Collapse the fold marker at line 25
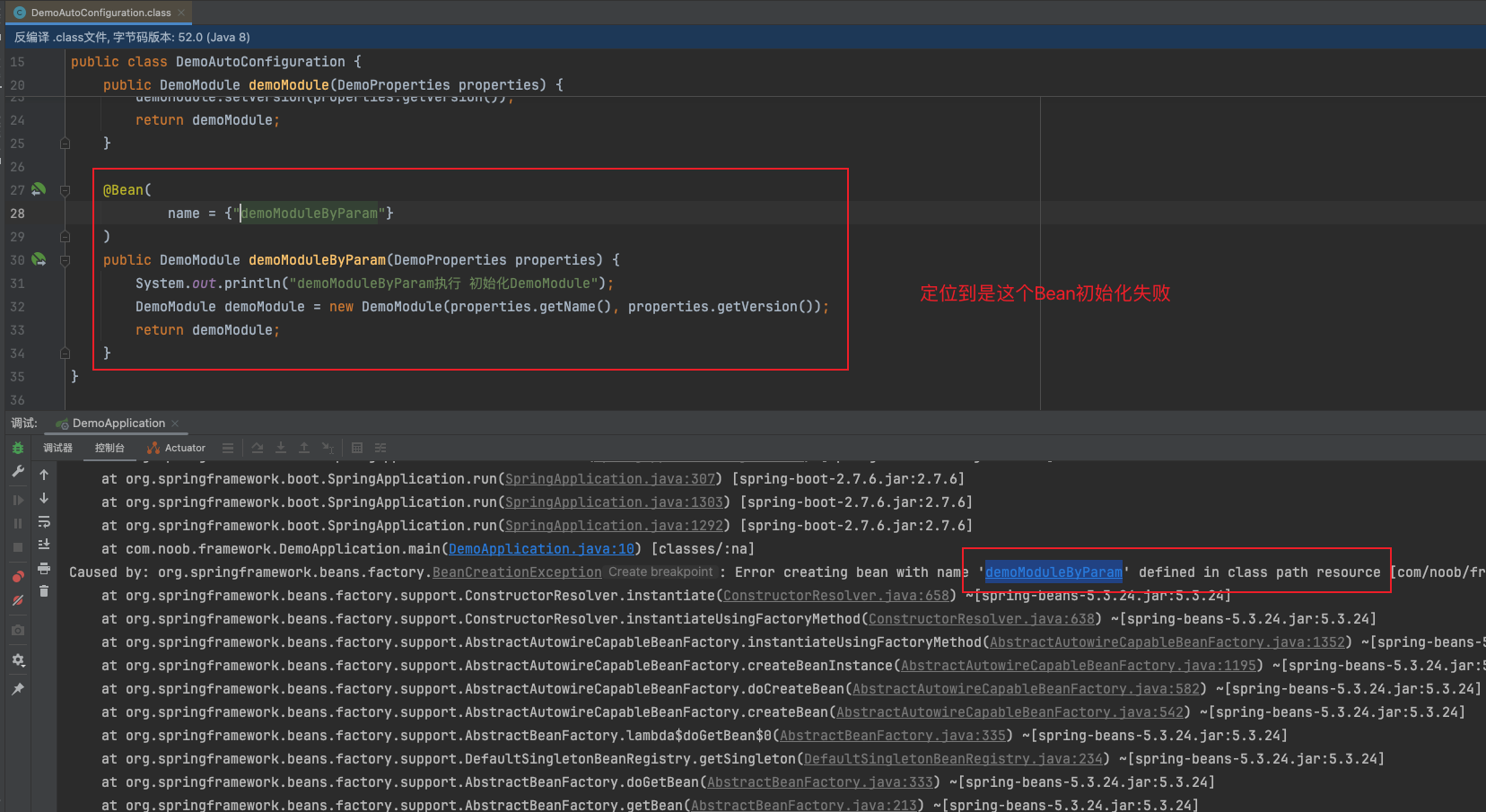Image resolution: width=1486 pixels, height=812 pixels. 65,144
